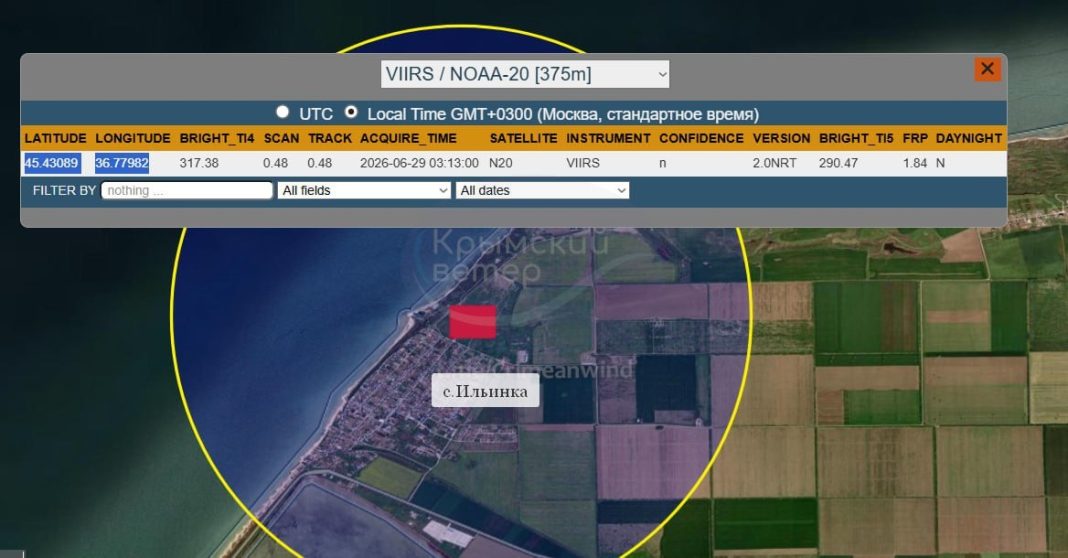
Task: Click the FILTER BY text input
Action: point(187,190)
